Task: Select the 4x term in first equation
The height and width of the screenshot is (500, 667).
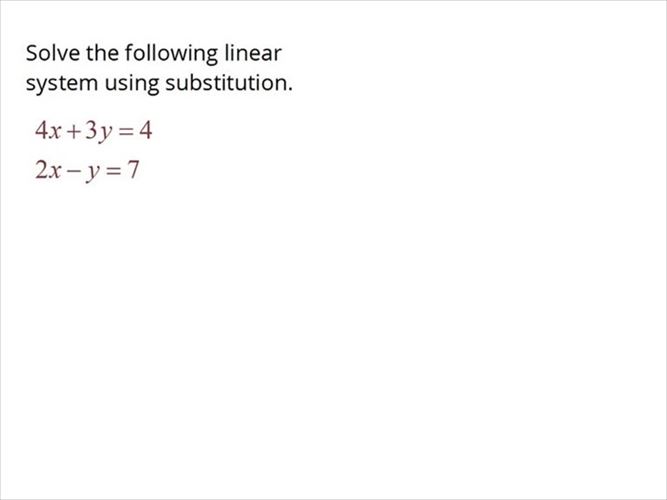Action: click(x=48, y=130)
